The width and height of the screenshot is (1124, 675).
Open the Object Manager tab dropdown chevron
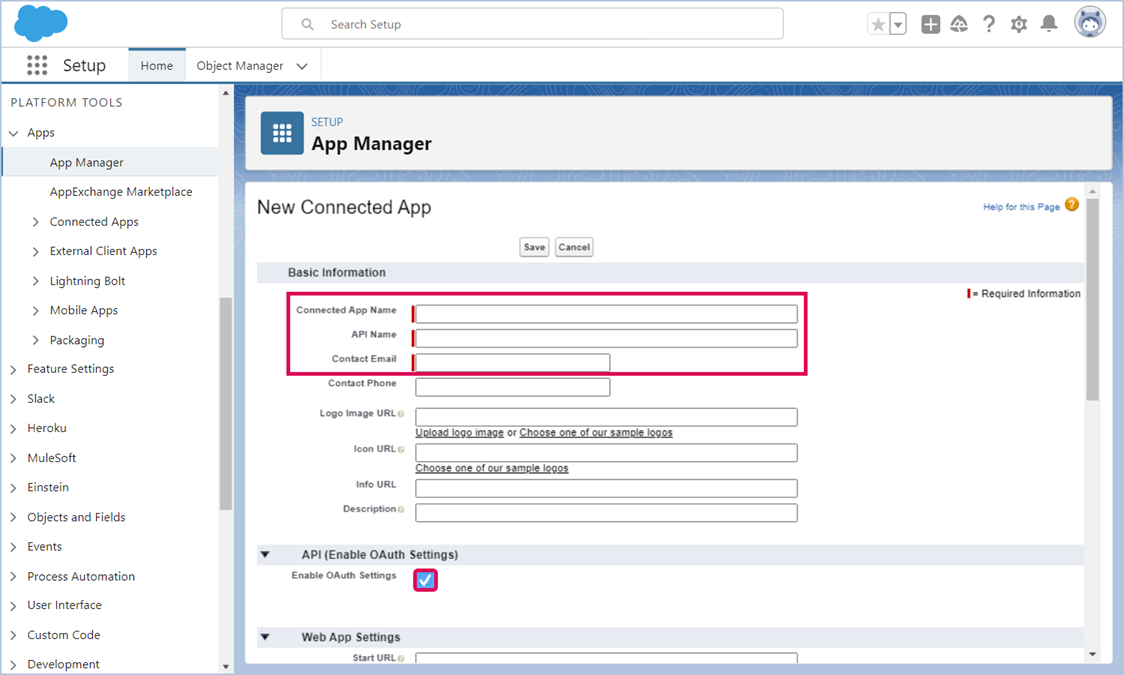click(x=303, y=66)
